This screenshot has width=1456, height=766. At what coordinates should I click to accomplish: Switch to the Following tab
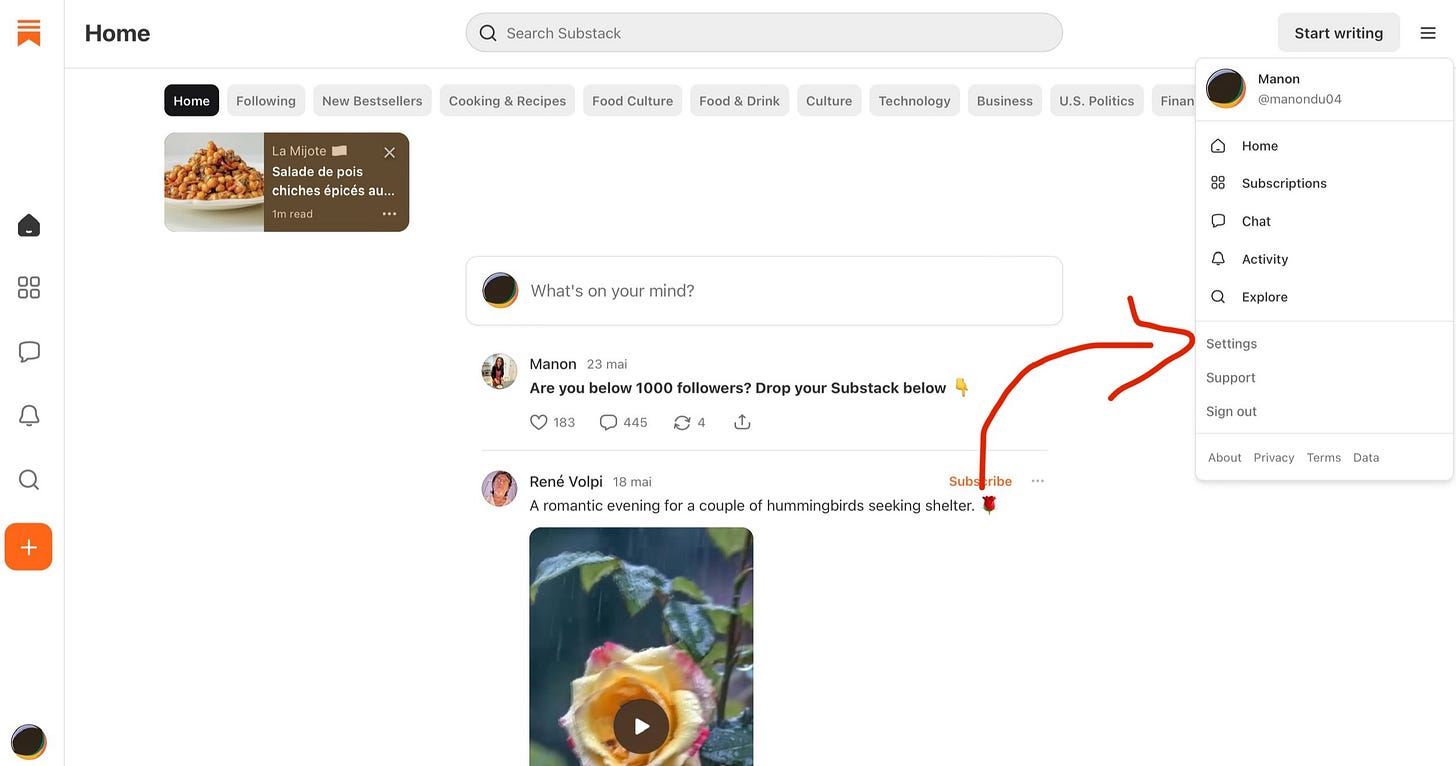point(266,101)
